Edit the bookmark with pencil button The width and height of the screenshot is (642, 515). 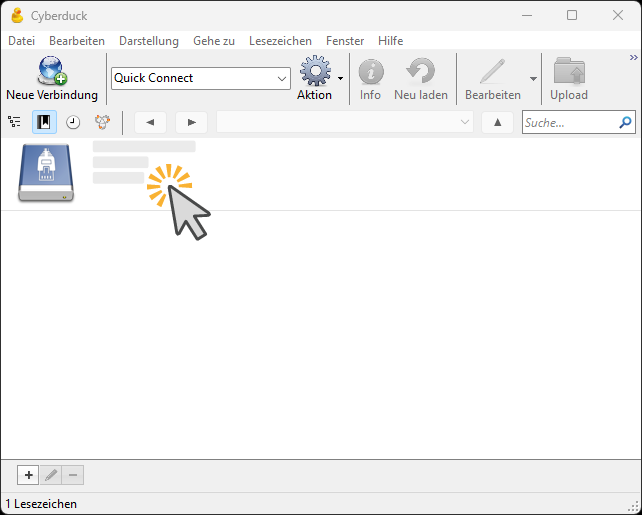51,475
